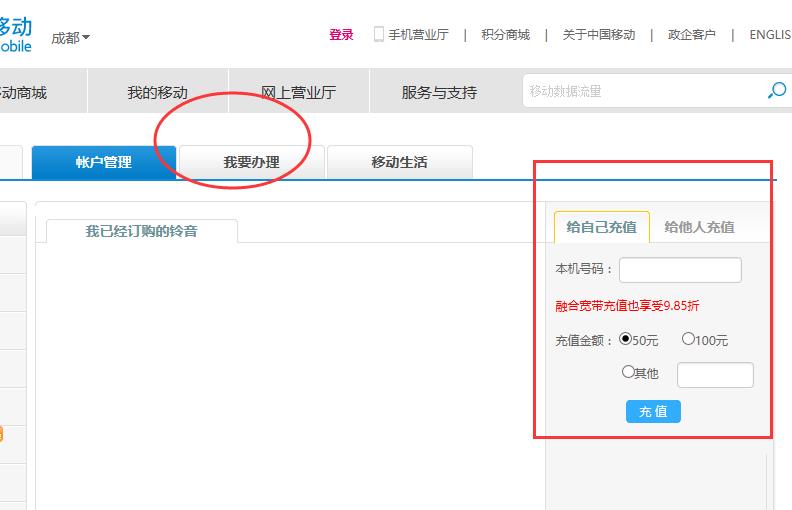
Task: Open 网上营业厅 navigation menu
Action: [299, 92]
